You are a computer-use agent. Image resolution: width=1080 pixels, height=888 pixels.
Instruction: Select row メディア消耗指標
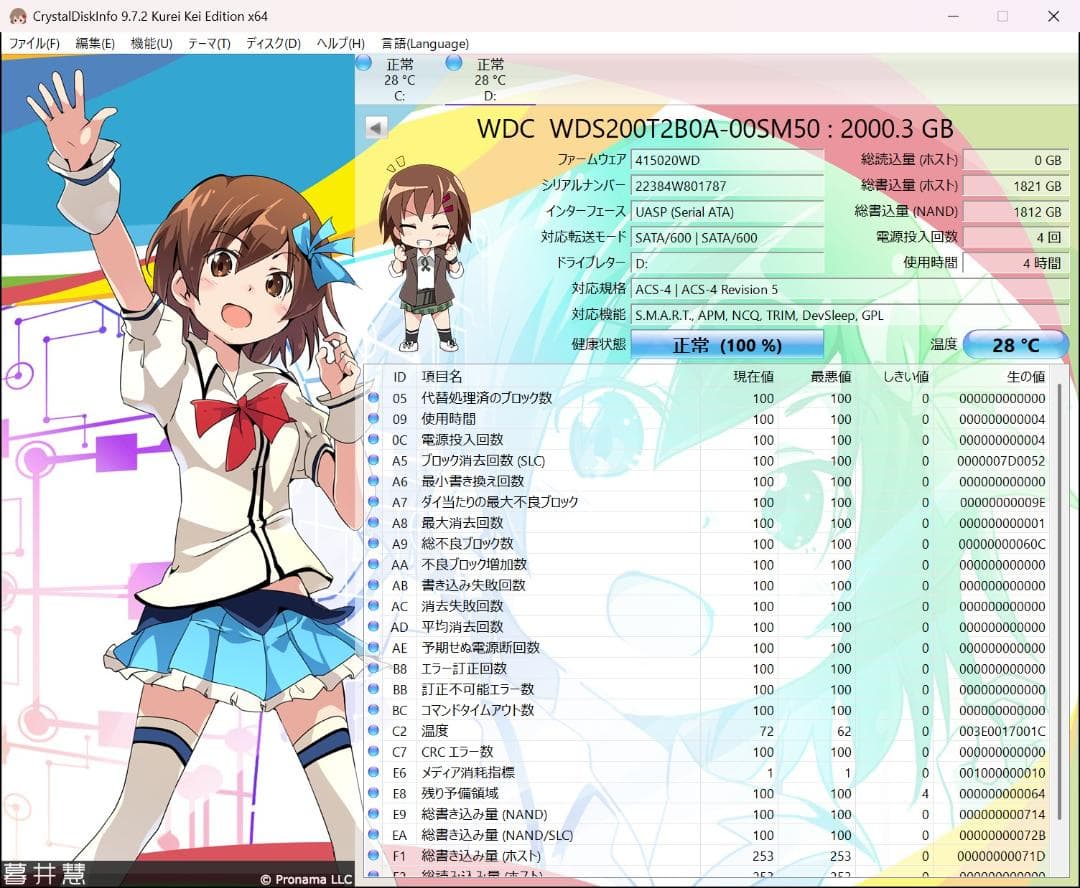tap(709, 772)
